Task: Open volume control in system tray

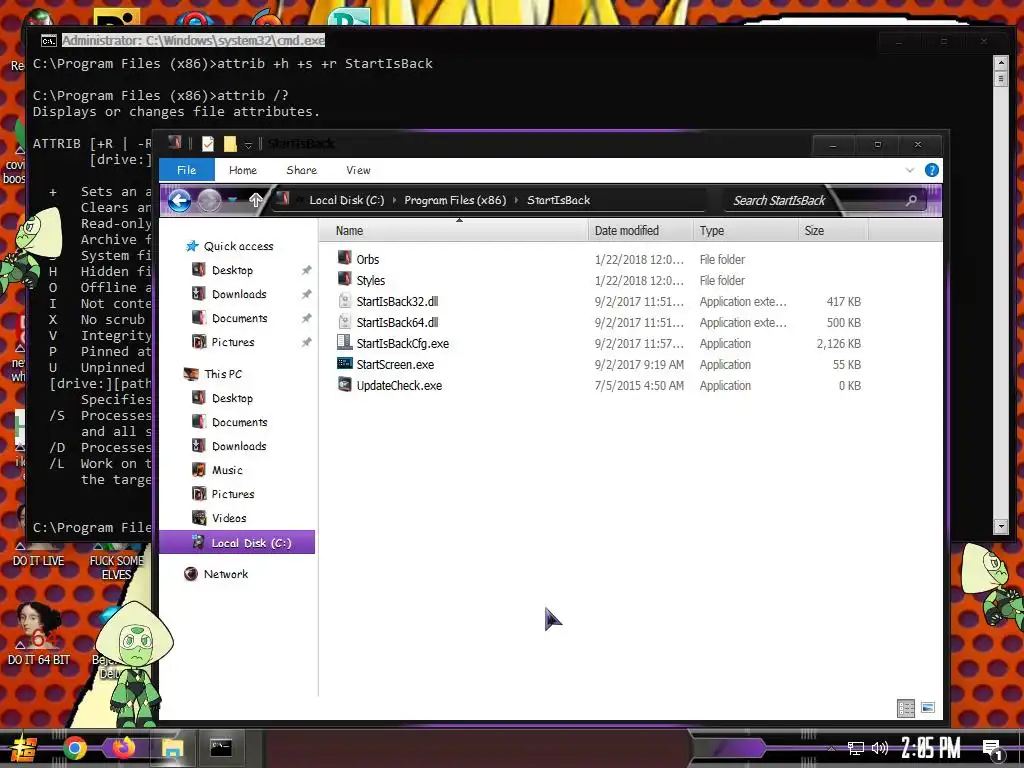Action: [880, 748]
